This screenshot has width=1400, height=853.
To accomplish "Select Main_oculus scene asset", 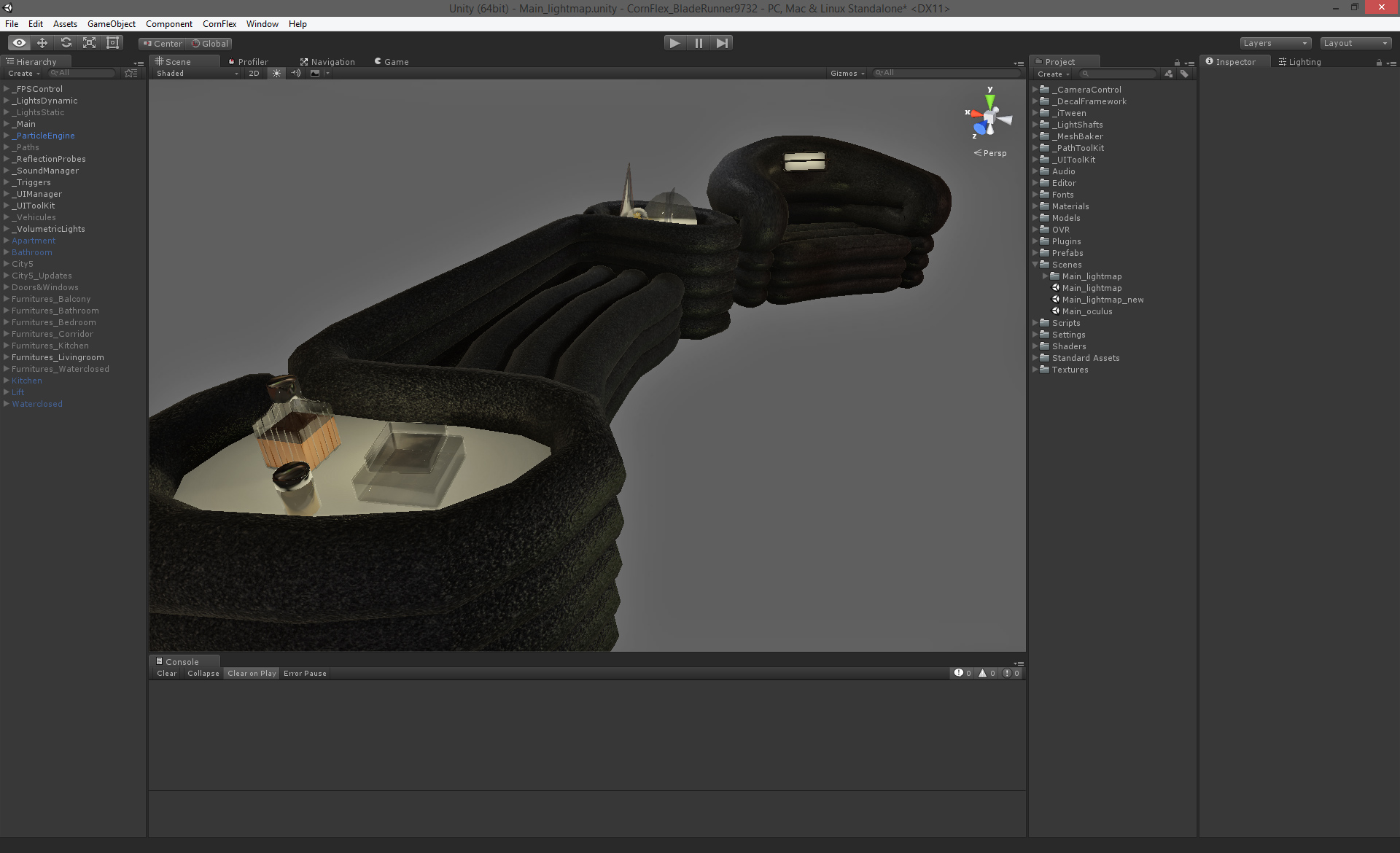I will tap(1087, 311).
